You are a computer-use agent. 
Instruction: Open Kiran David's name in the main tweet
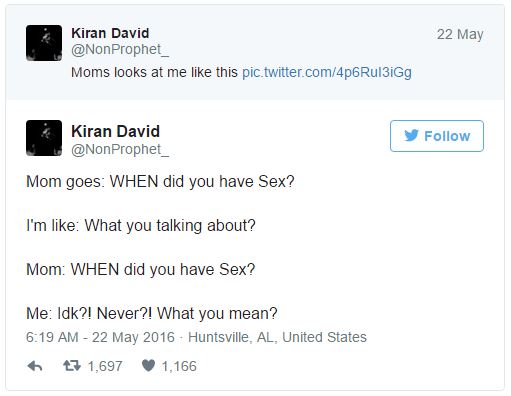tap(115, 131)
